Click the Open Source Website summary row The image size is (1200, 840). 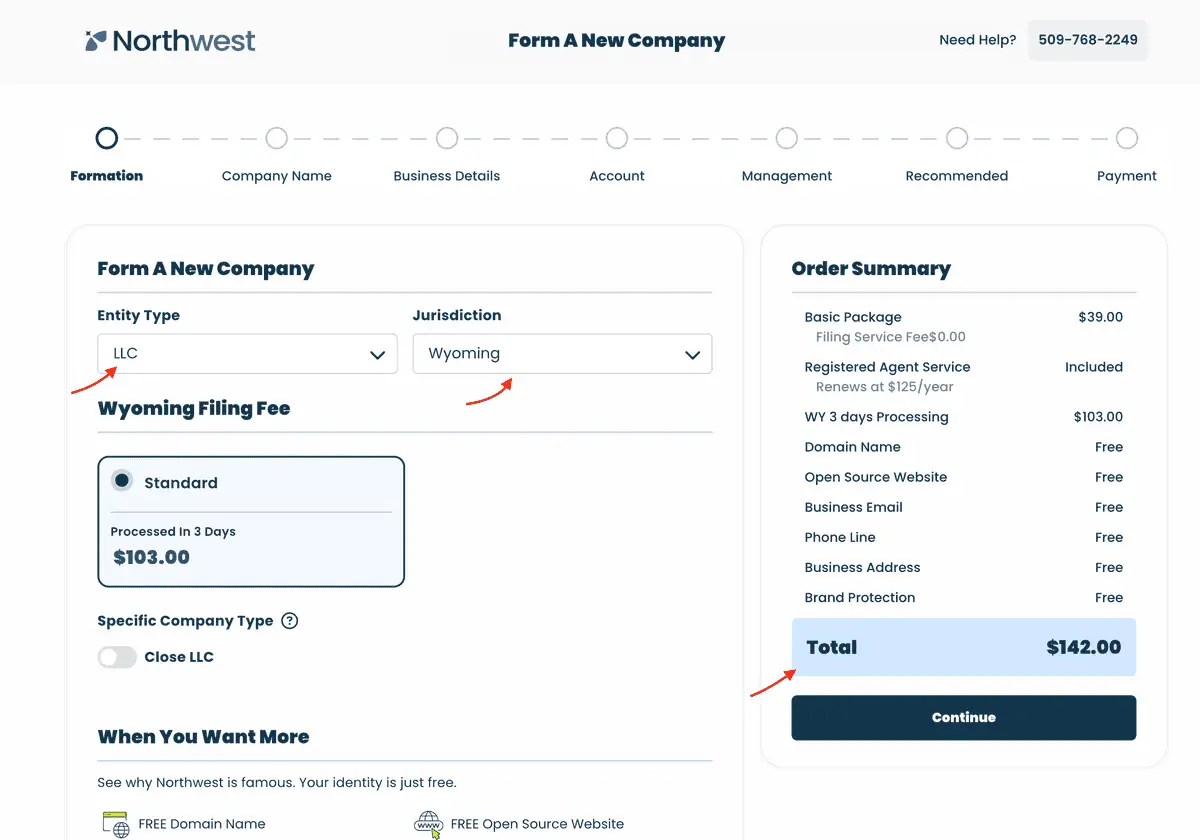[x=964, y=477]
